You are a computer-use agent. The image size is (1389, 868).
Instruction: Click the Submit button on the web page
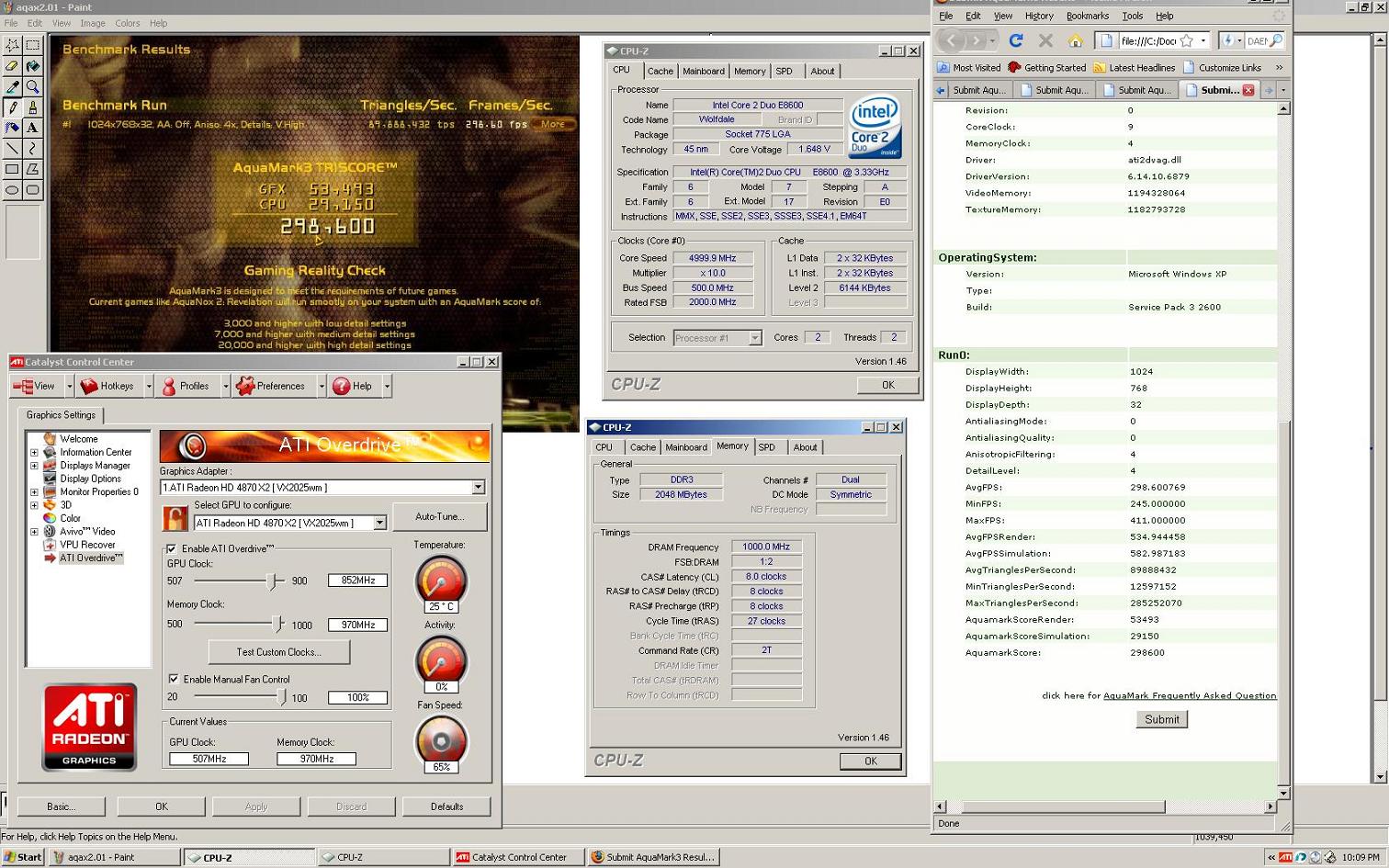click(1162, 719)
